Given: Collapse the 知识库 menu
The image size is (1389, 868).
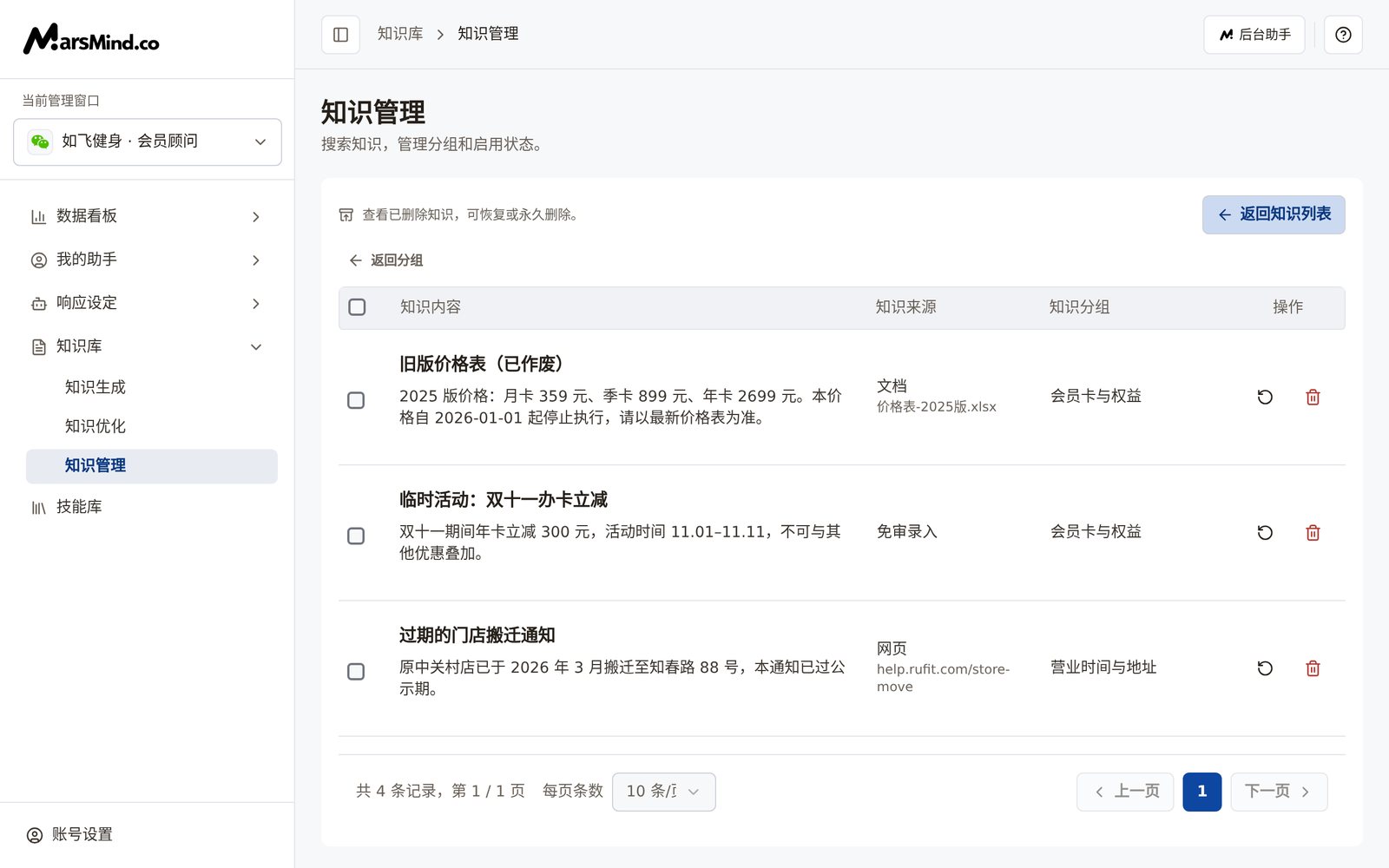Looking at the screenshot, I should [148, 346].
